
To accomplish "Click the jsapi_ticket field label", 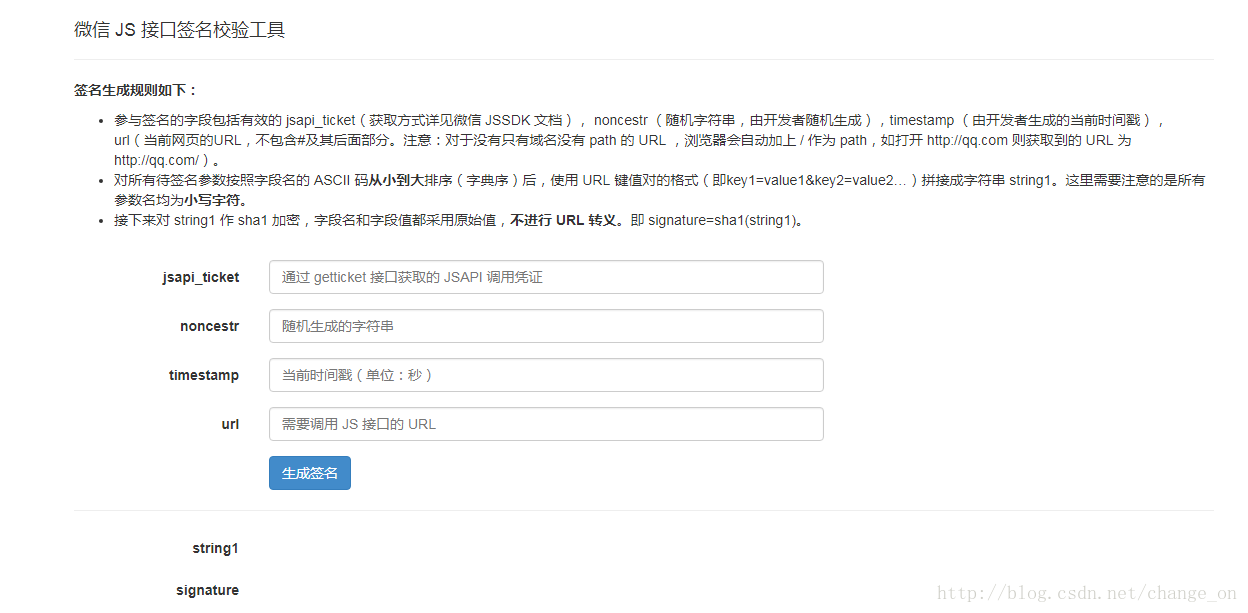I will point(200,277).
